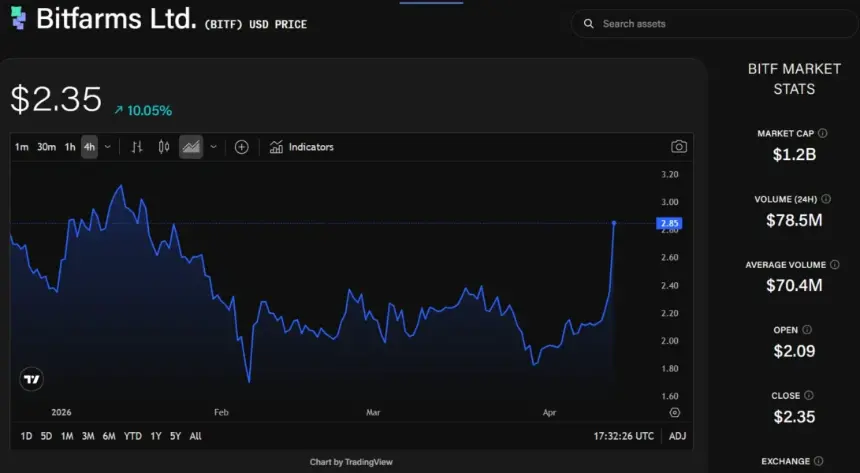The height and width of the screenshot is (473, 860).
Task: Toggle the ADJ adjusted data button
Action: [x=677, y=436]
